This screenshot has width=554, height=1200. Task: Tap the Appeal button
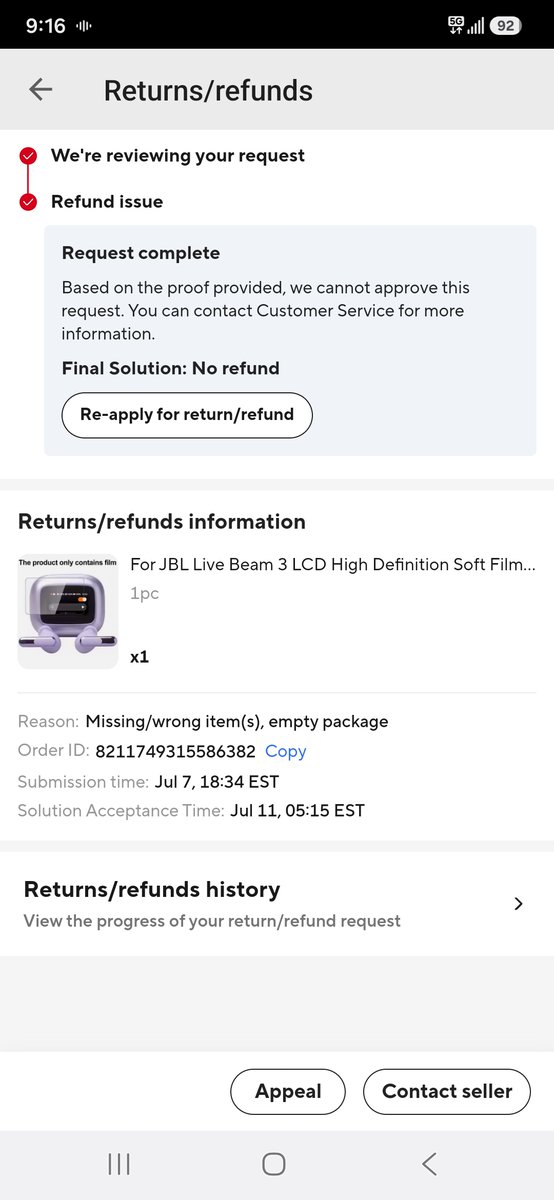pyautogui.click(x=288, y=1092)
